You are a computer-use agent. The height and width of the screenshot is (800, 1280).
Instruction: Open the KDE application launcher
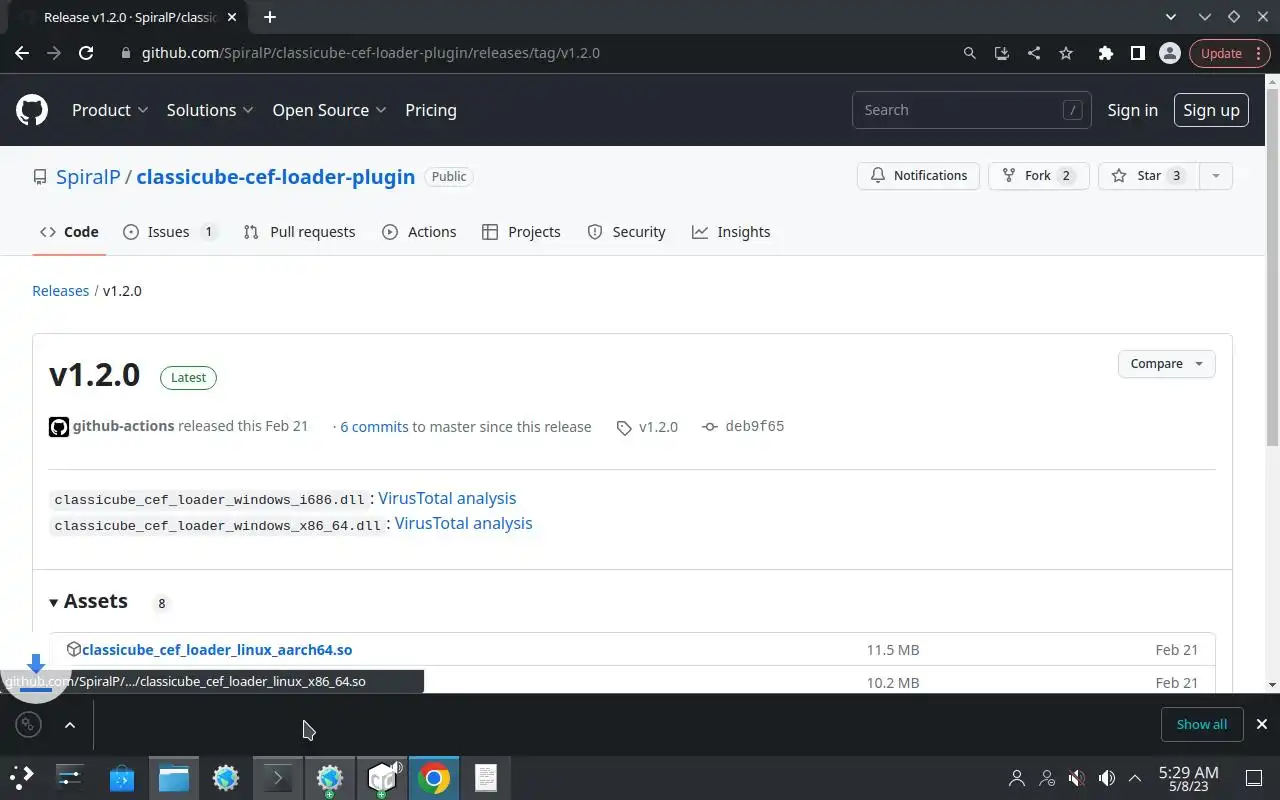[x=22, y=777]
